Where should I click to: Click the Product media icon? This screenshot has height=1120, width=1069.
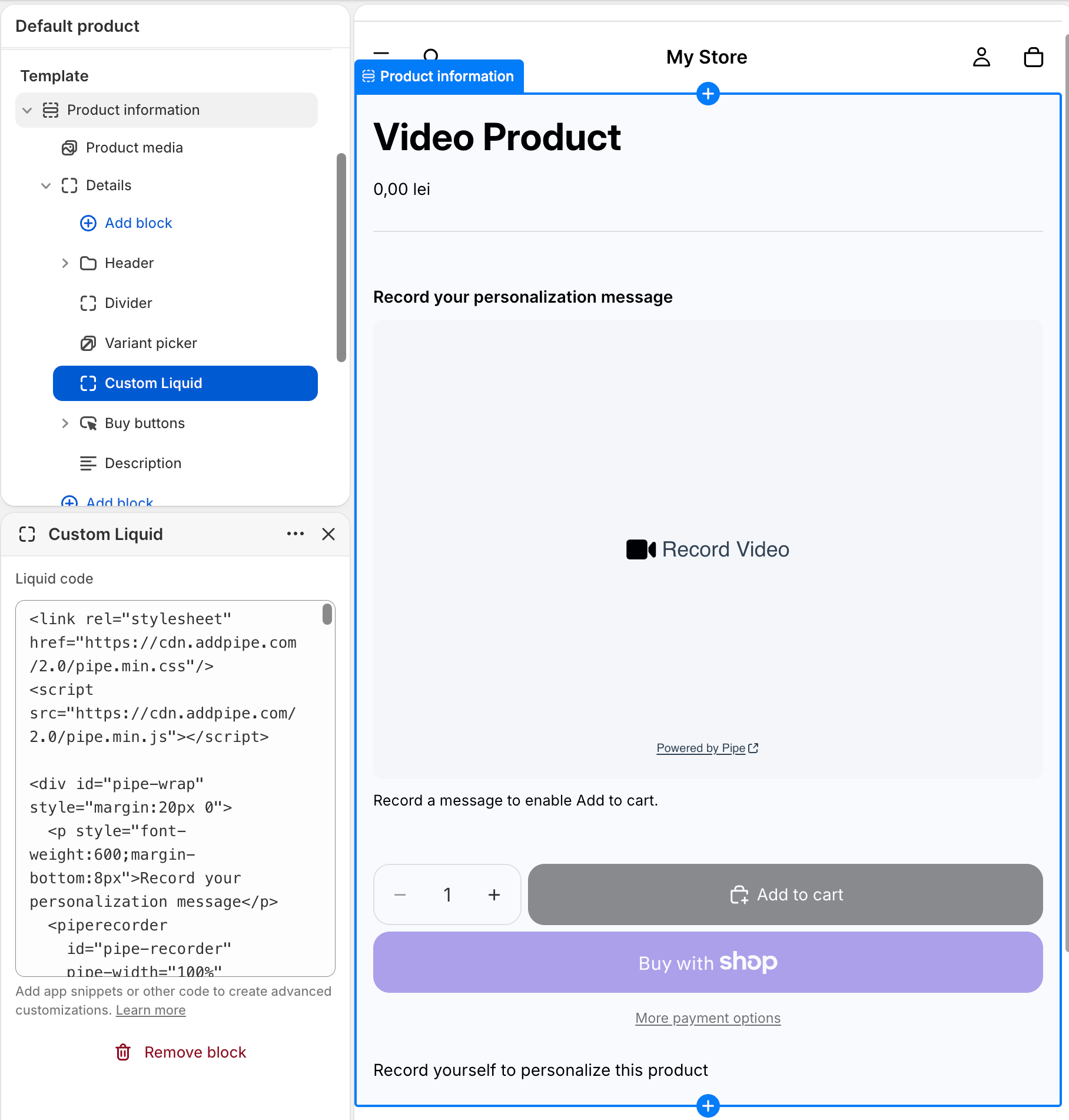69,148
